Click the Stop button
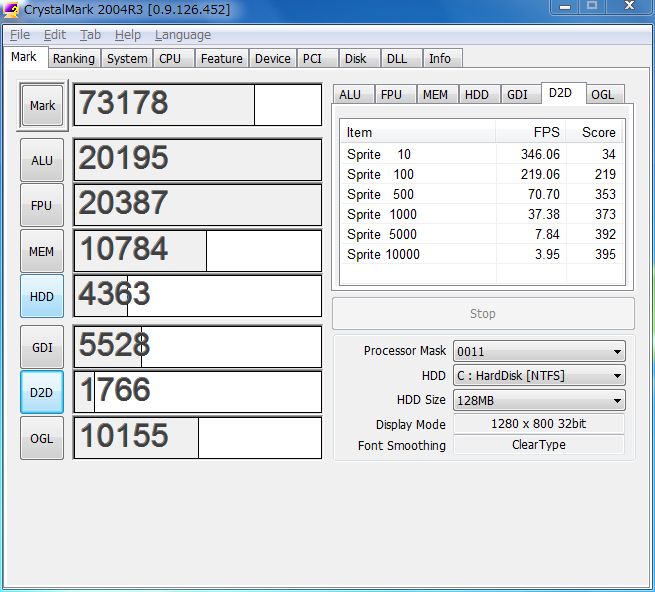The image size is (655, 592). [x=483, y=313]
